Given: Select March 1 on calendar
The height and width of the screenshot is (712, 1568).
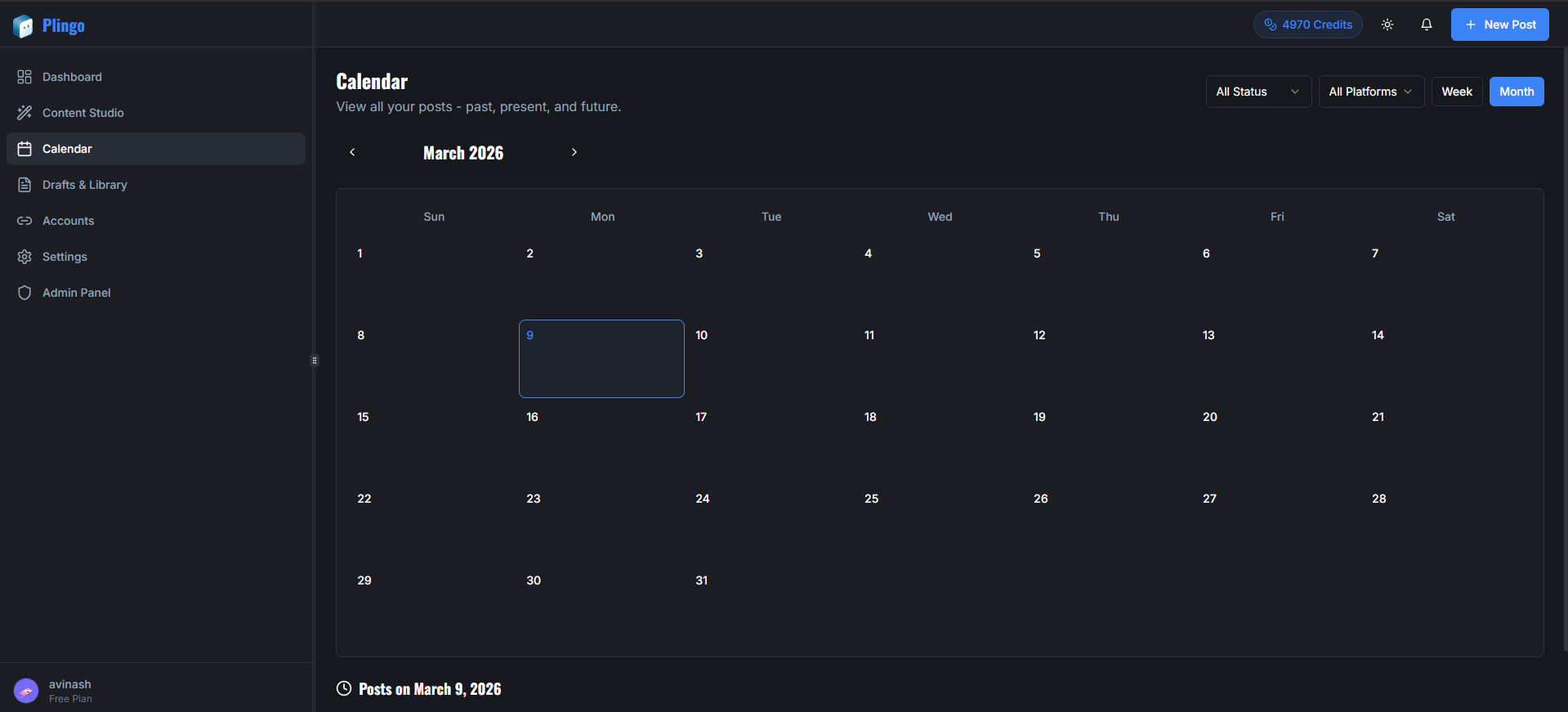Looking at the screenshot, I should pos(433,277).
